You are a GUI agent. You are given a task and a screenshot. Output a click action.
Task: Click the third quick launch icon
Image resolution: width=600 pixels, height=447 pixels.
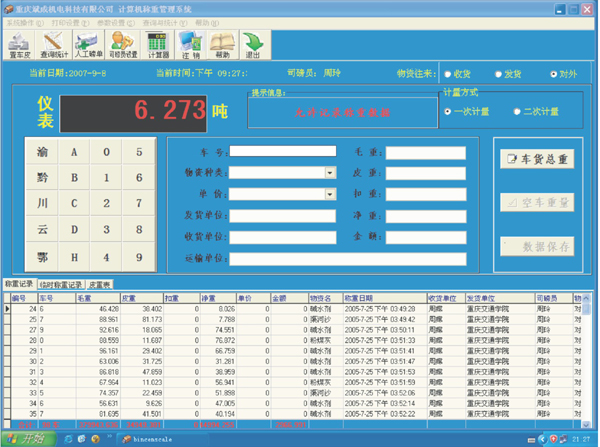click(96, 439)
